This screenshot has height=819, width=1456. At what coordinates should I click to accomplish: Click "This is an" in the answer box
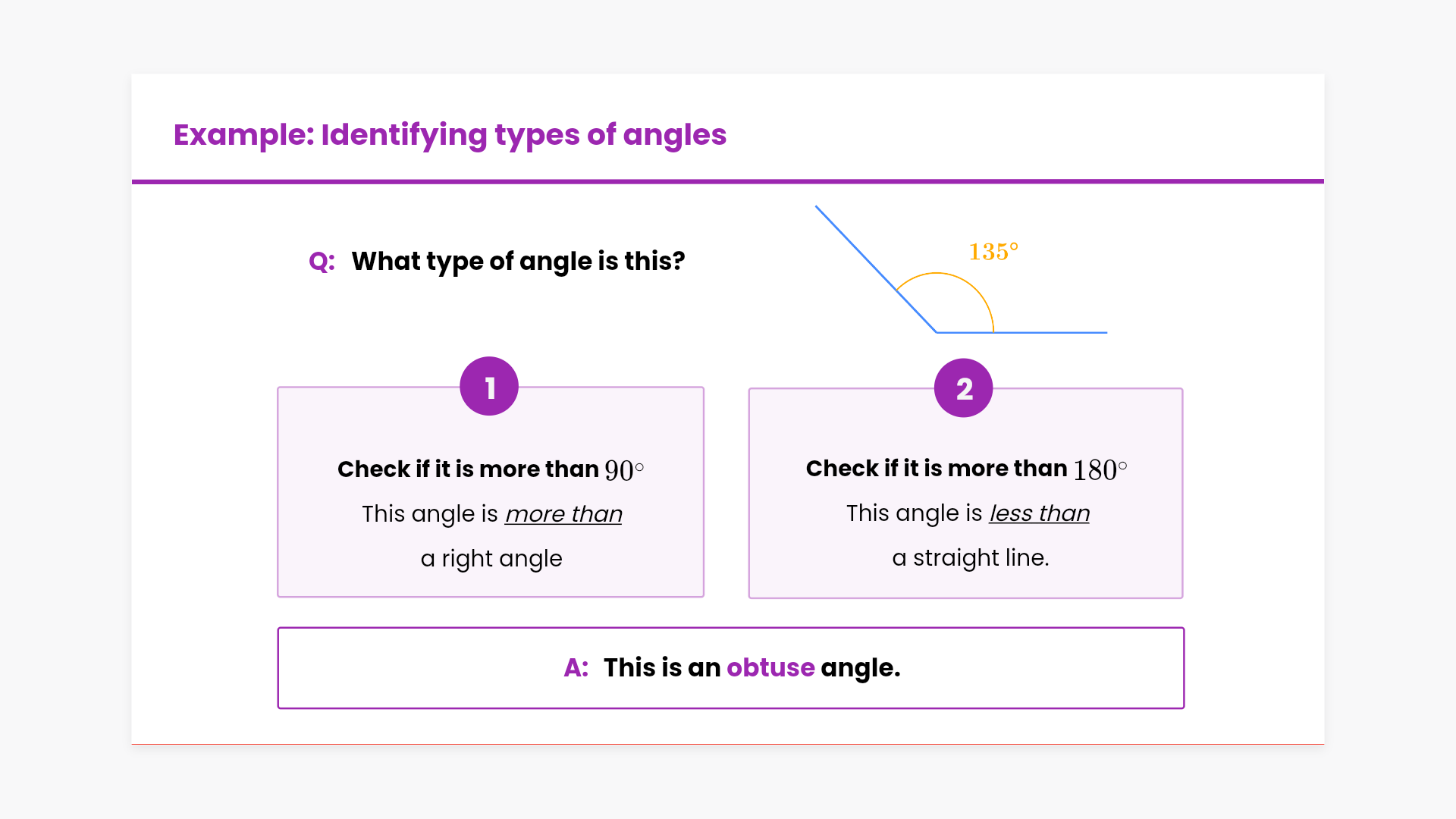click(x=662, y=668)
